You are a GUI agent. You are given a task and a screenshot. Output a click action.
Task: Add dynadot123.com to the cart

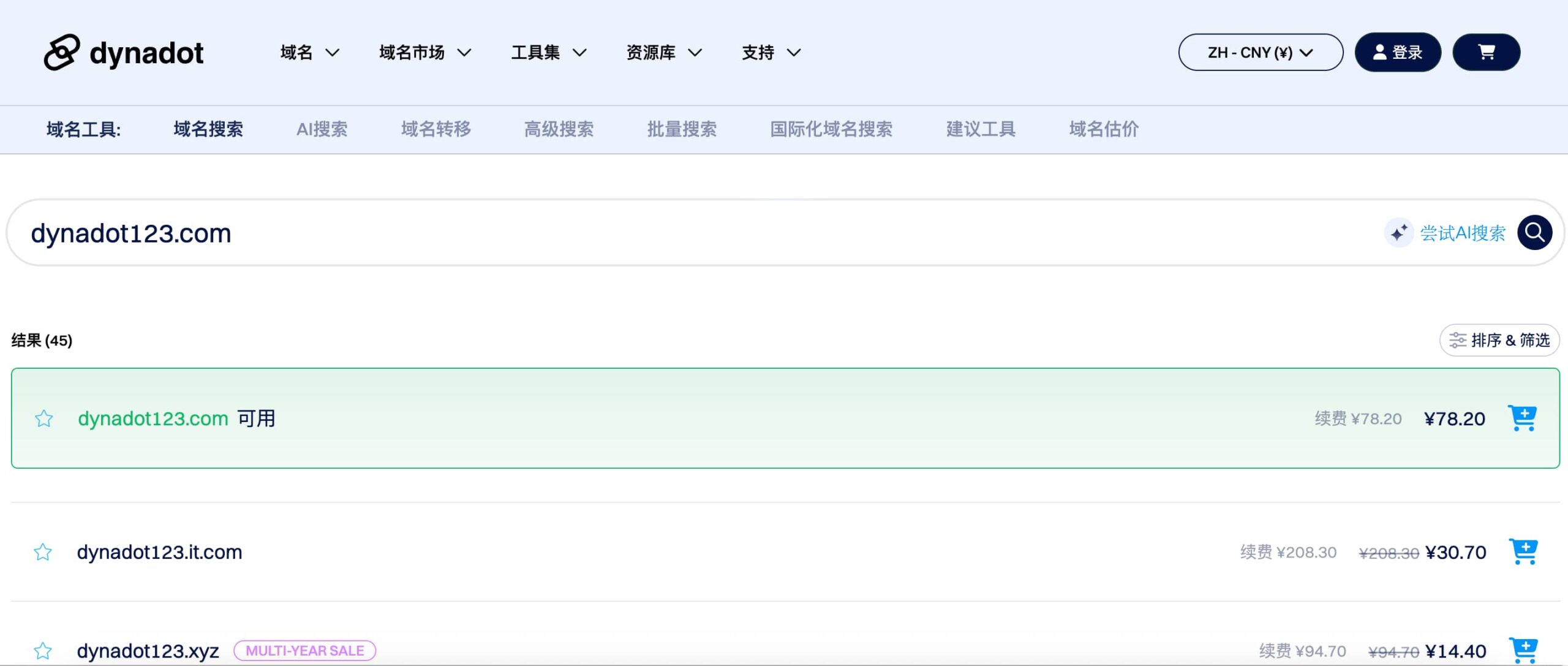(x=1523, y=418)
